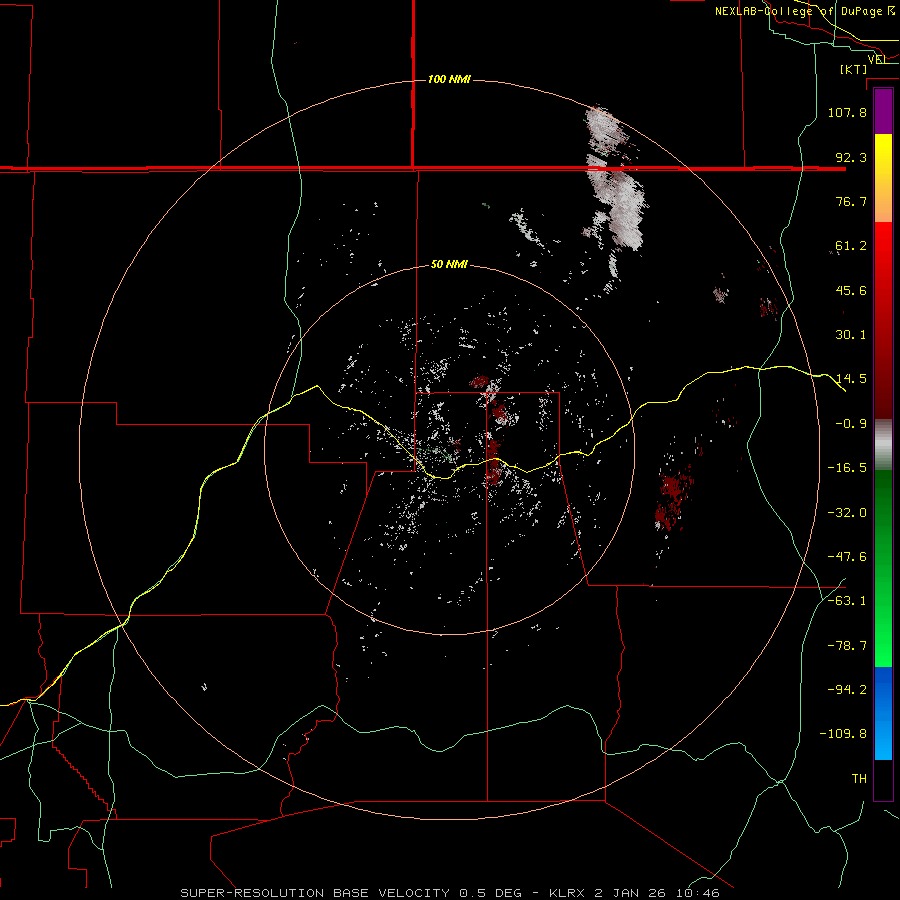Click the 107.8 value on velocity scale
This screenshot has width=900, height=900.
(x=847, y=112)
